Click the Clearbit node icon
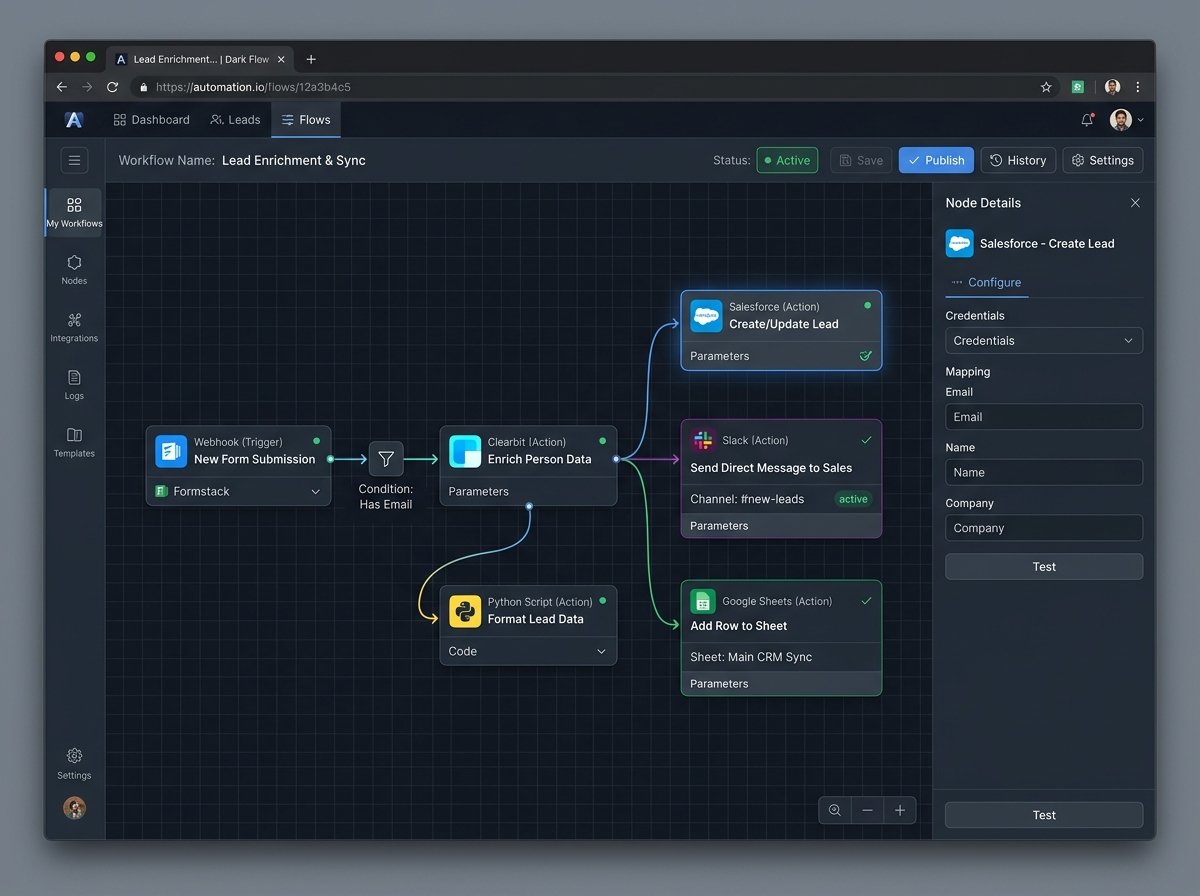The height and width of the screenshot is (896, 1200). point(465,451)
